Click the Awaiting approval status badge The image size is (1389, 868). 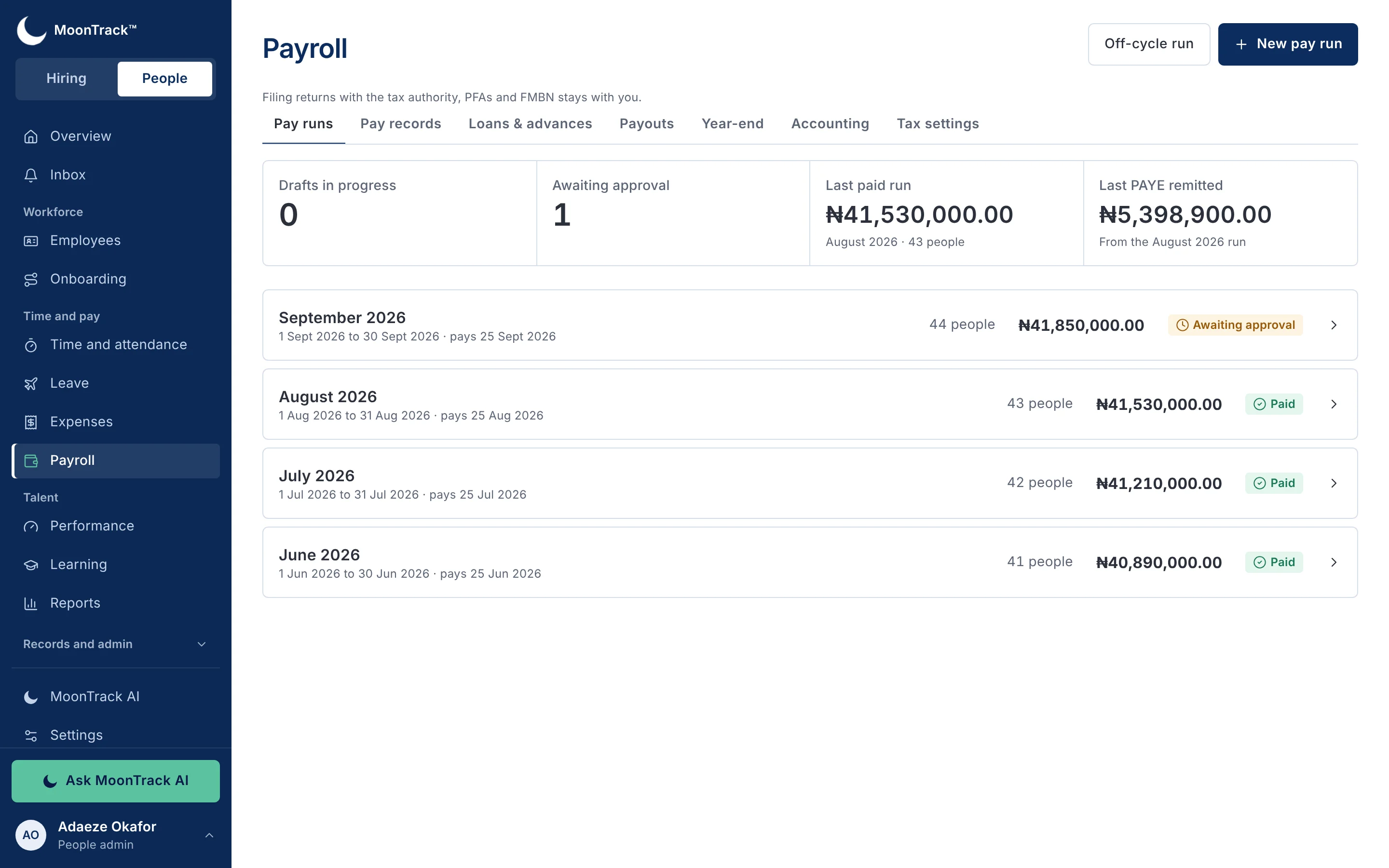1236,325
